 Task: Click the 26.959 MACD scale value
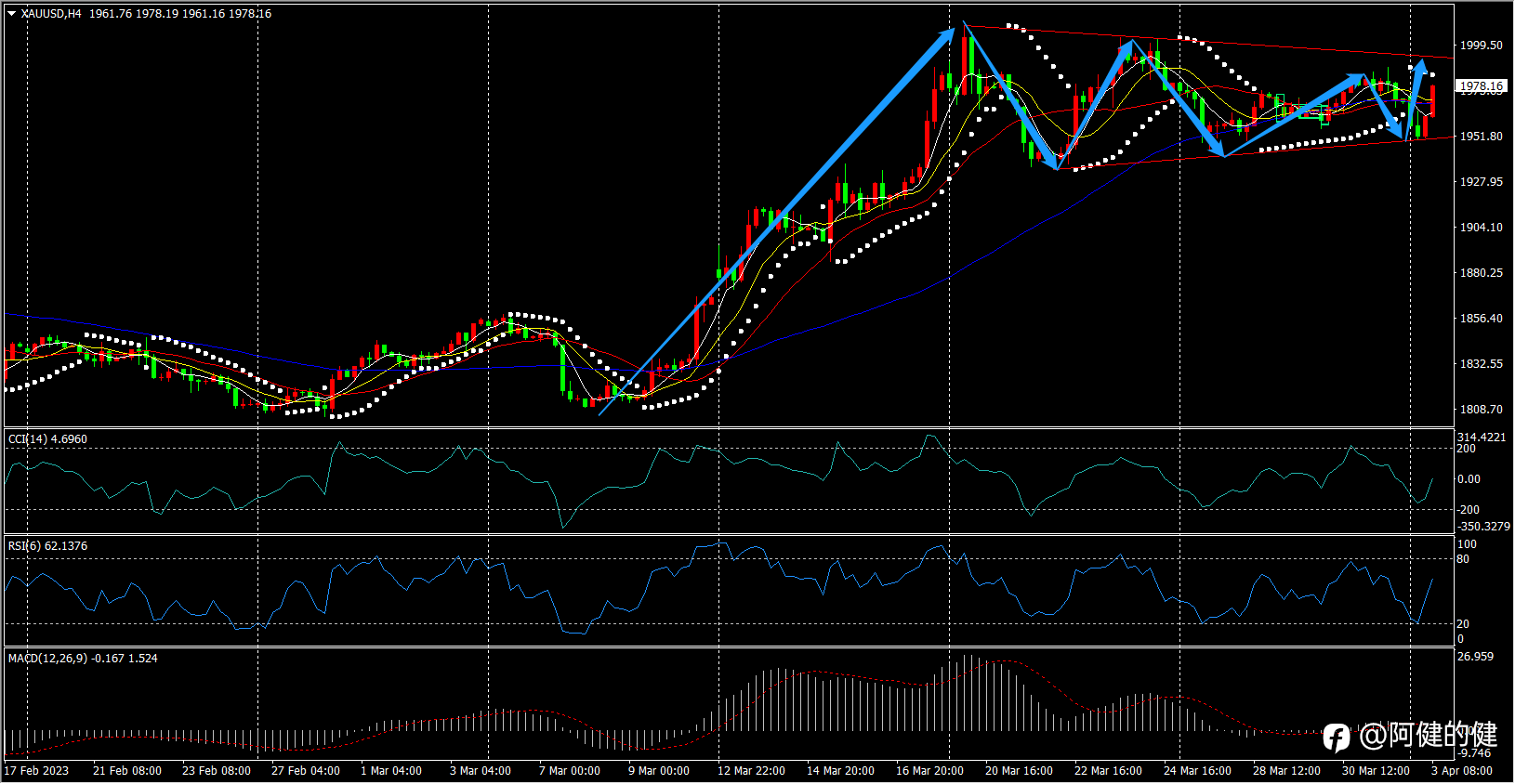pos(1476,657)
